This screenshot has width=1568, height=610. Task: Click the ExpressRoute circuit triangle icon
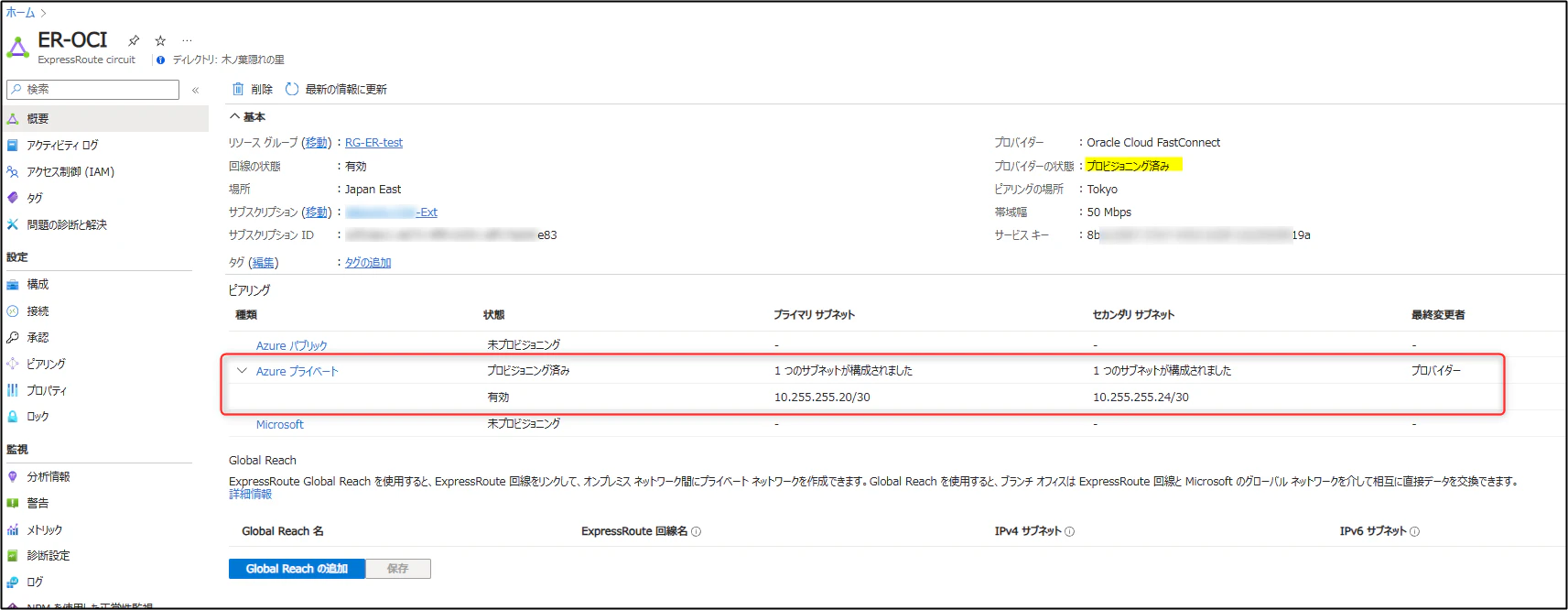[17, 46]
